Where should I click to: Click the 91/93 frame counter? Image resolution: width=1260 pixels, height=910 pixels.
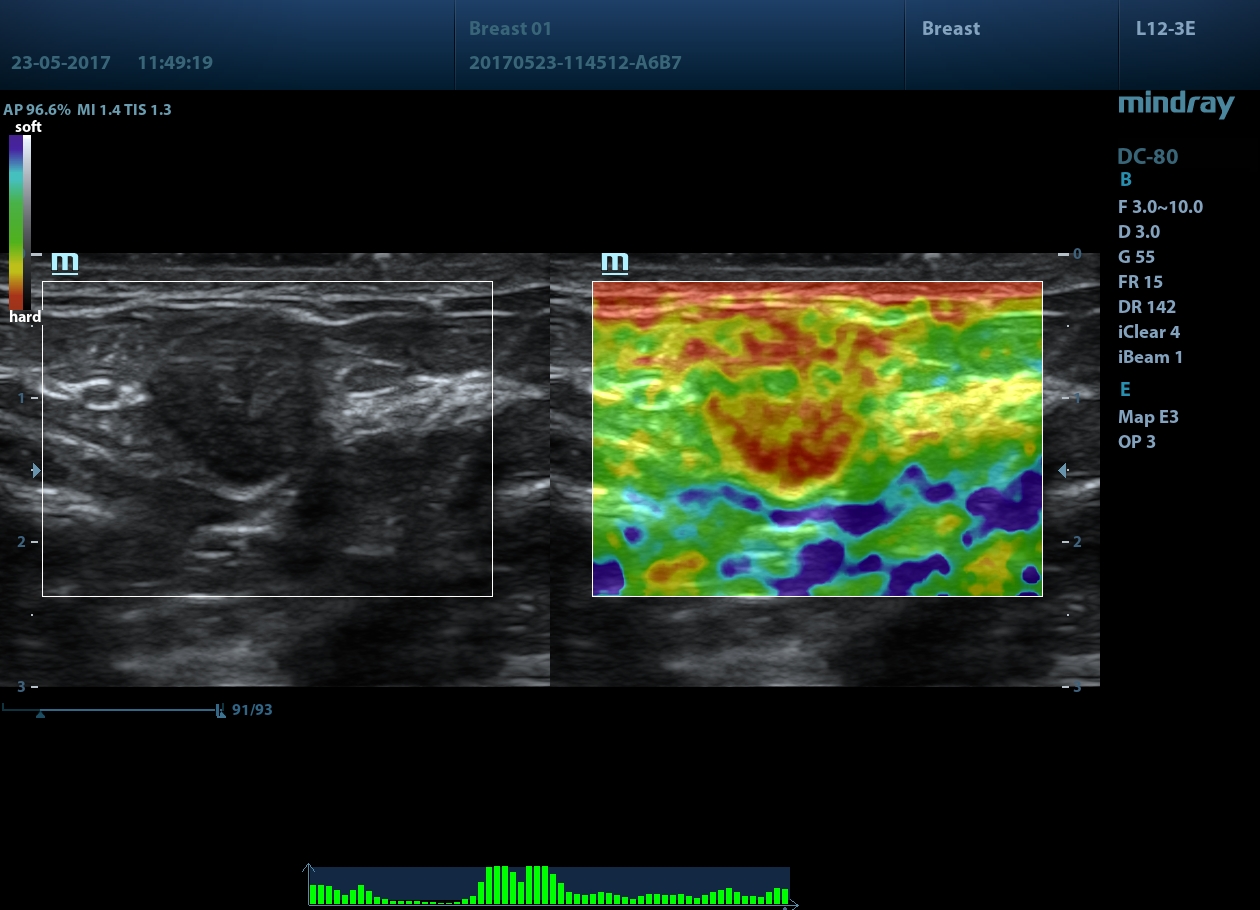click(x=252, y=710)
